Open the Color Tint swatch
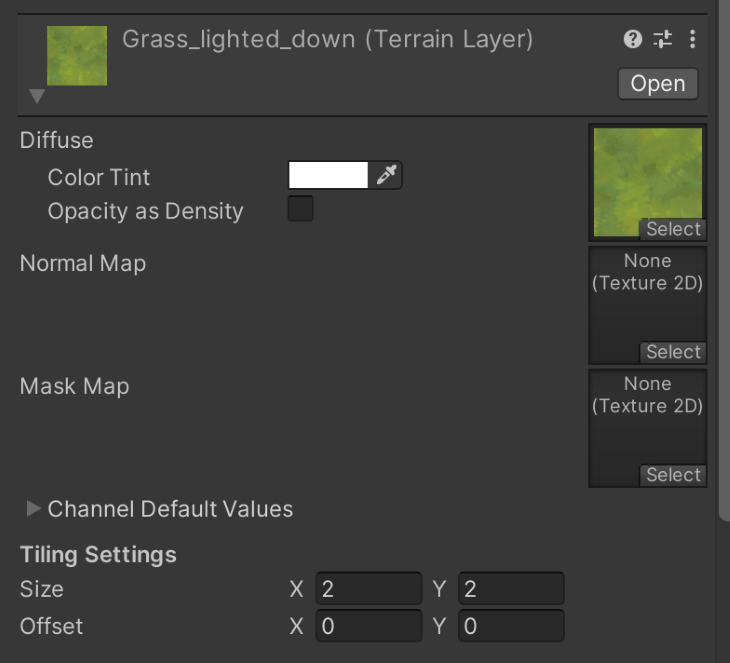730x663 pixels. [328, 176]
